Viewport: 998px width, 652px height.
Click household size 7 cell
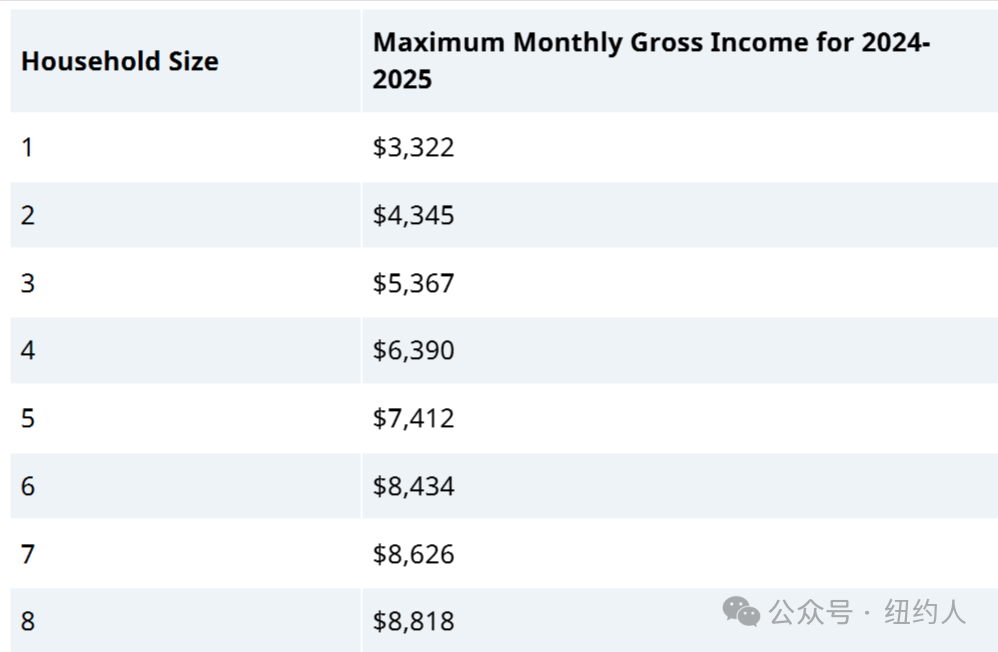pos(185,554)
